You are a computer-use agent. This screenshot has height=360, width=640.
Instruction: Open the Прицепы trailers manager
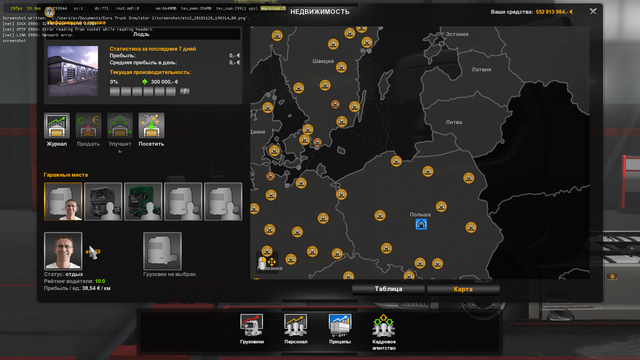click(340, 325)
